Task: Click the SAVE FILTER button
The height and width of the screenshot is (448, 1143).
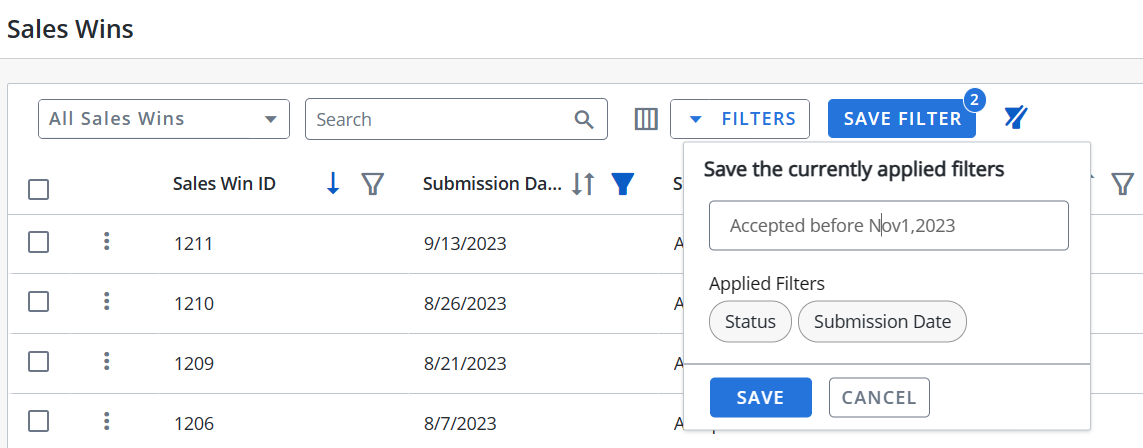Action: [x=902, y=119]
